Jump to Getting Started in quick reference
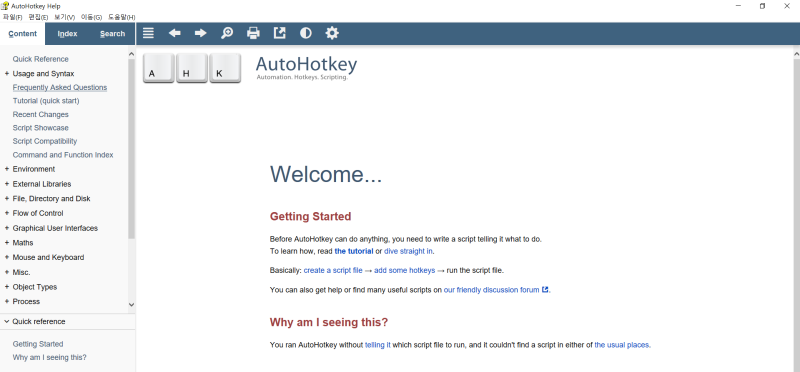The height and width of the screenshot is (372, 800). tap(38, 344)
